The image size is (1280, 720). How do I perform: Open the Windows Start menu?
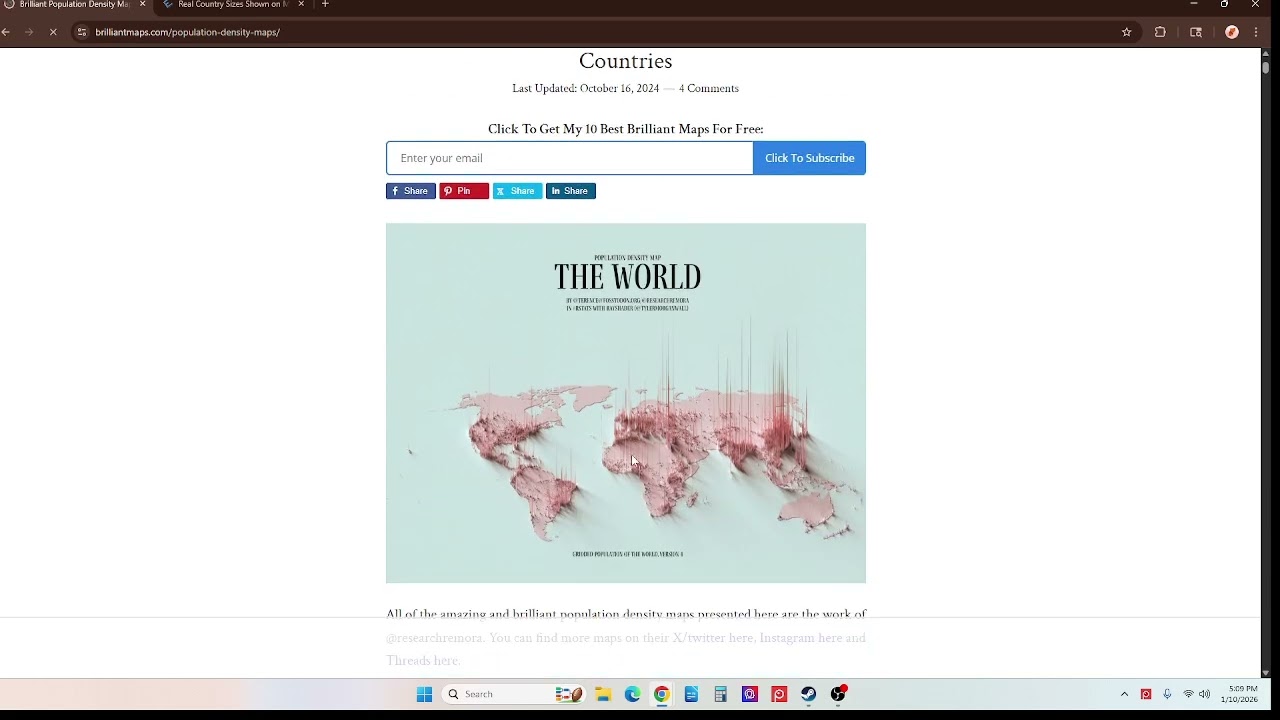pyautogui.click(x=424, y=694)
